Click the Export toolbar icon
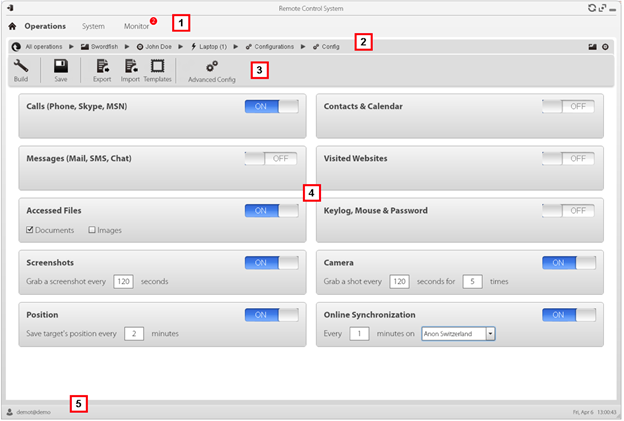The image size is (624, 421). pos(102,66)
